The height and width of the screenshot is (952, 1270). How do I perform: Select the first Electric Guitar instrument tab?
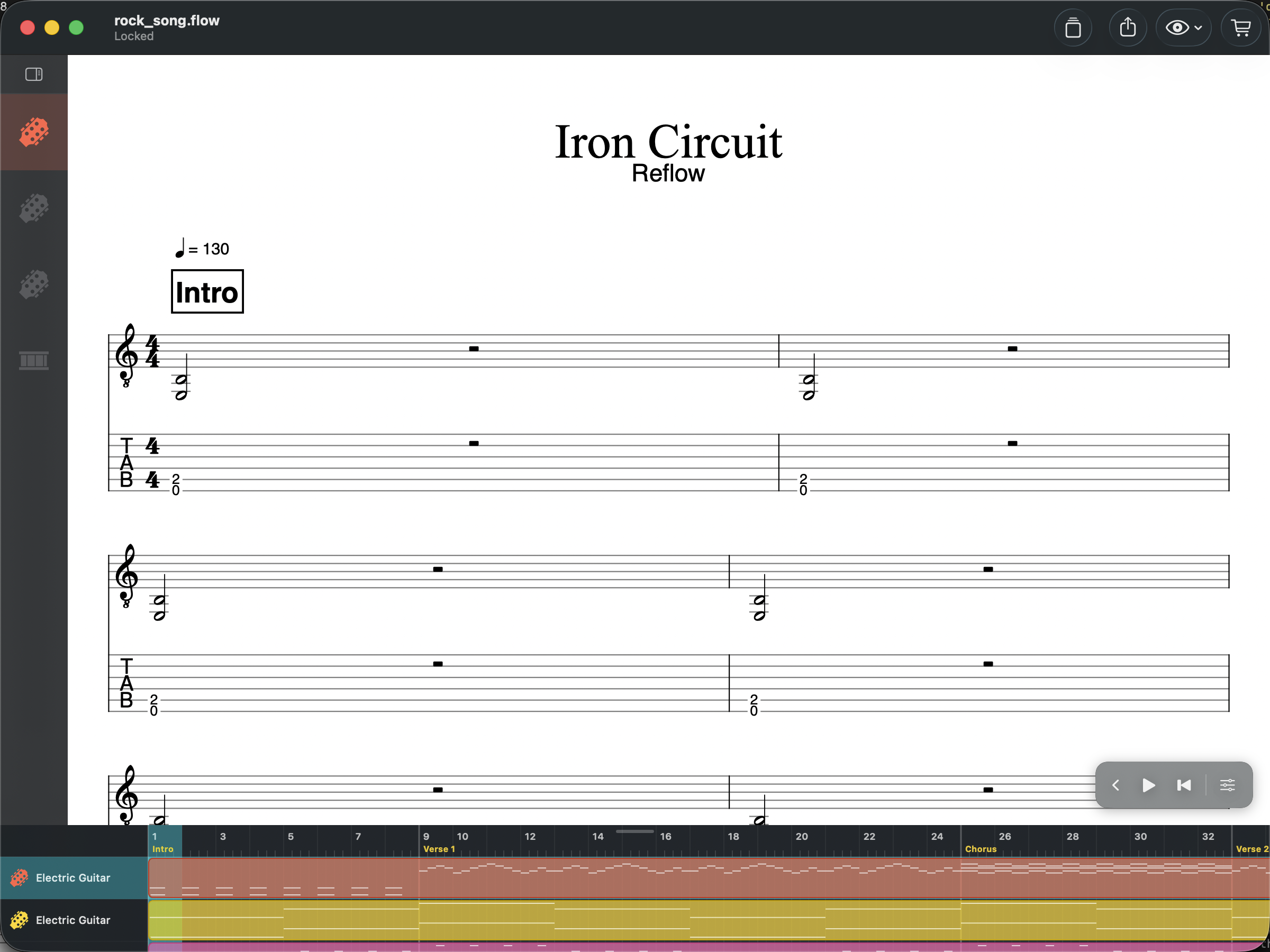tap(34, 132)
